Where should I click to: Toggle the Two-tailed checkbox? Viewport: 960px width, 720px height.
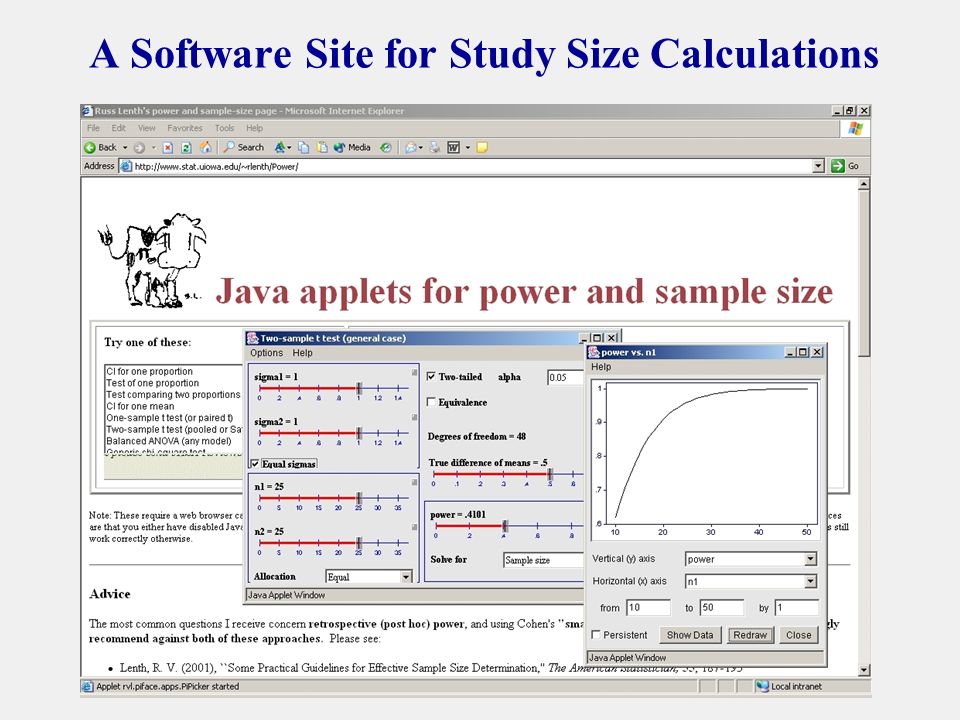pos(431,377)
